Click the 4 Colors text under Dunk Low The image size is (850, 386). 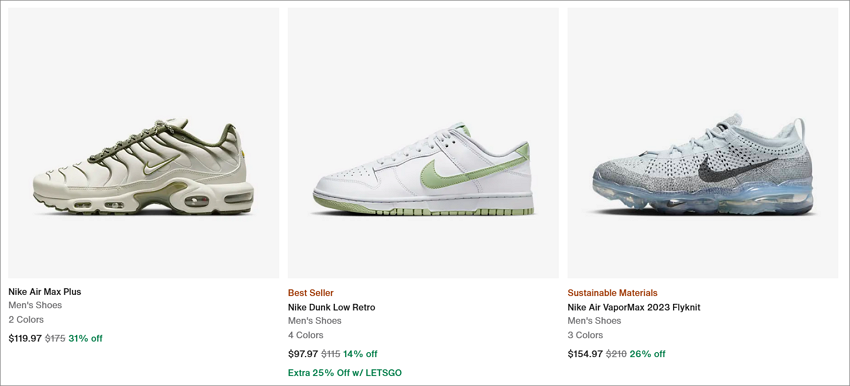(306, 335)
